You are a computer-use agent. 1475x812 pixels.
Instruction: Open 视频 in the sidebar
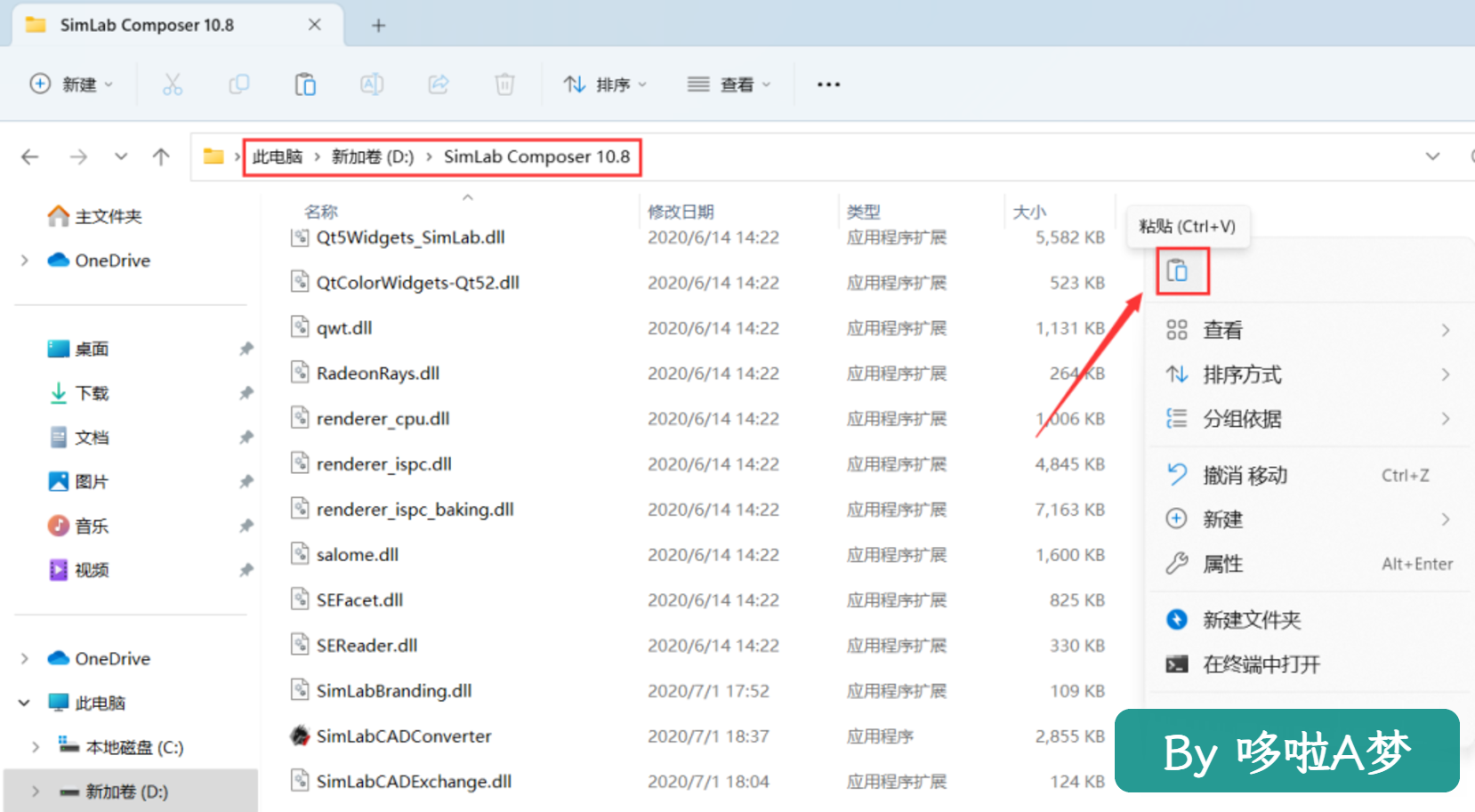pyautogui.click(x=78, y=570)
